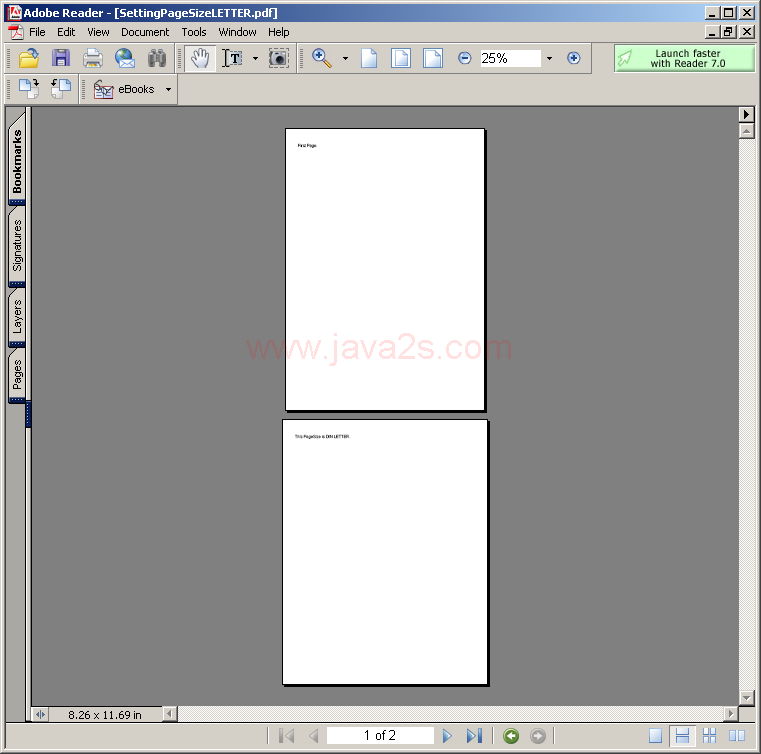Click the '1 of 2' page number field
761x754 pixels.
(380, 736)
